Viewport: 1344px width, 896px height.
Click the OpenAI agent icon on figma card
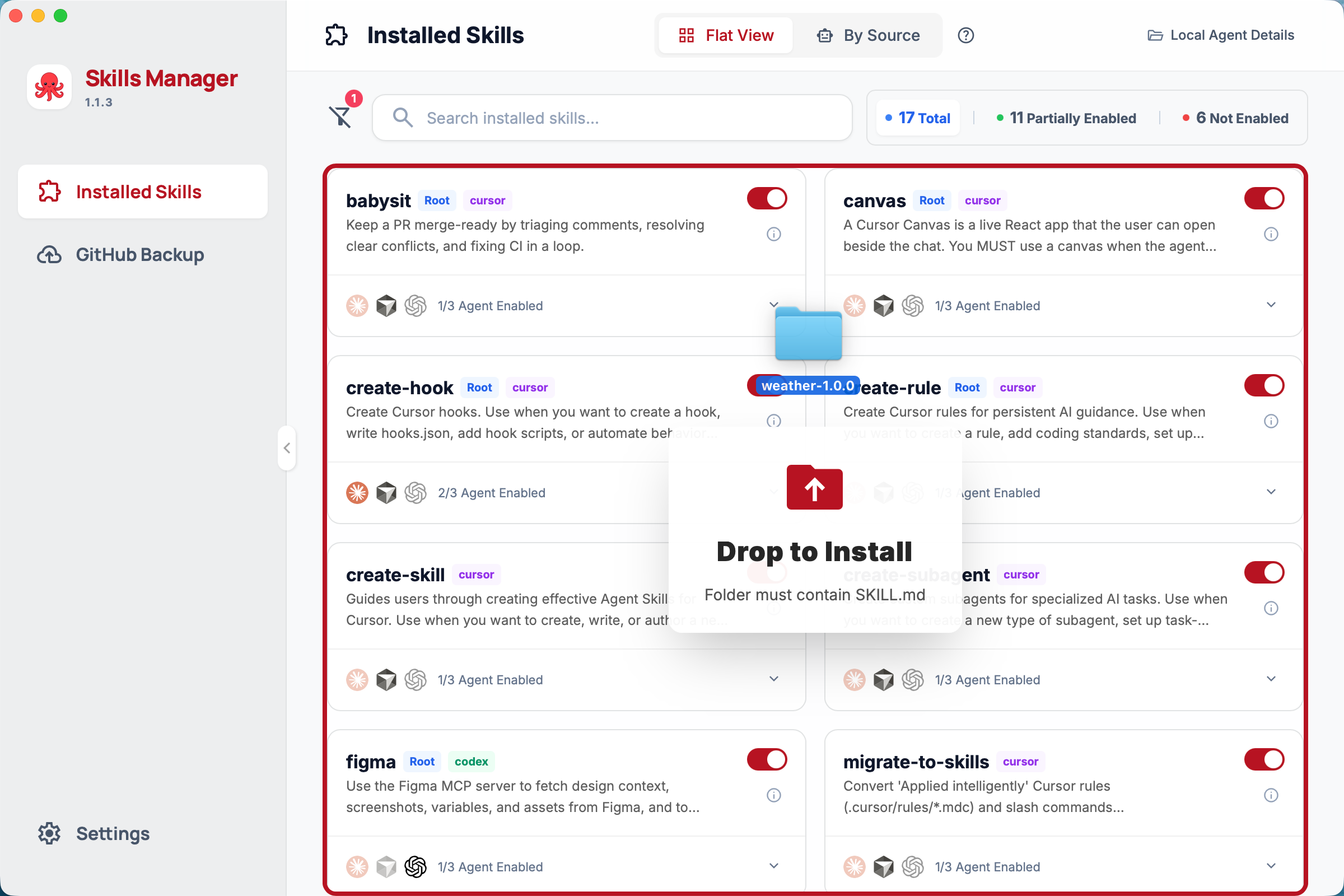pyautogui.click(x=416, y=866)
